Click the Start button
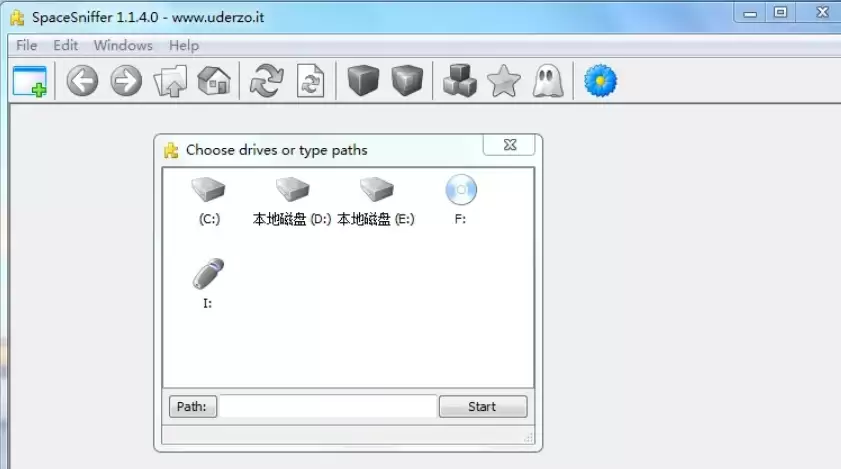 pyautogui.click(x=483, y=407)
